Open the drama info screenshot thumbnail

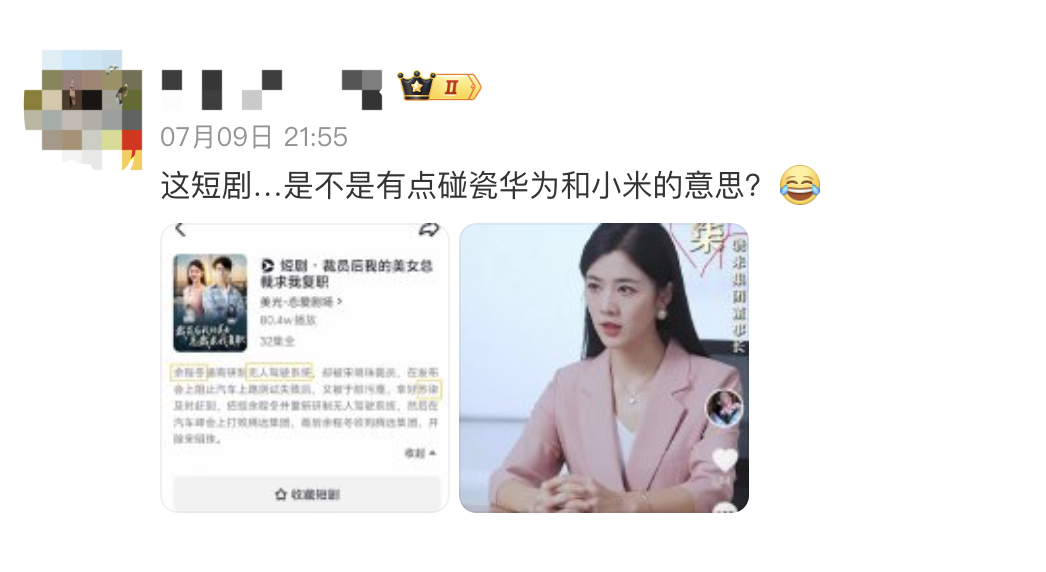(305, 368)
